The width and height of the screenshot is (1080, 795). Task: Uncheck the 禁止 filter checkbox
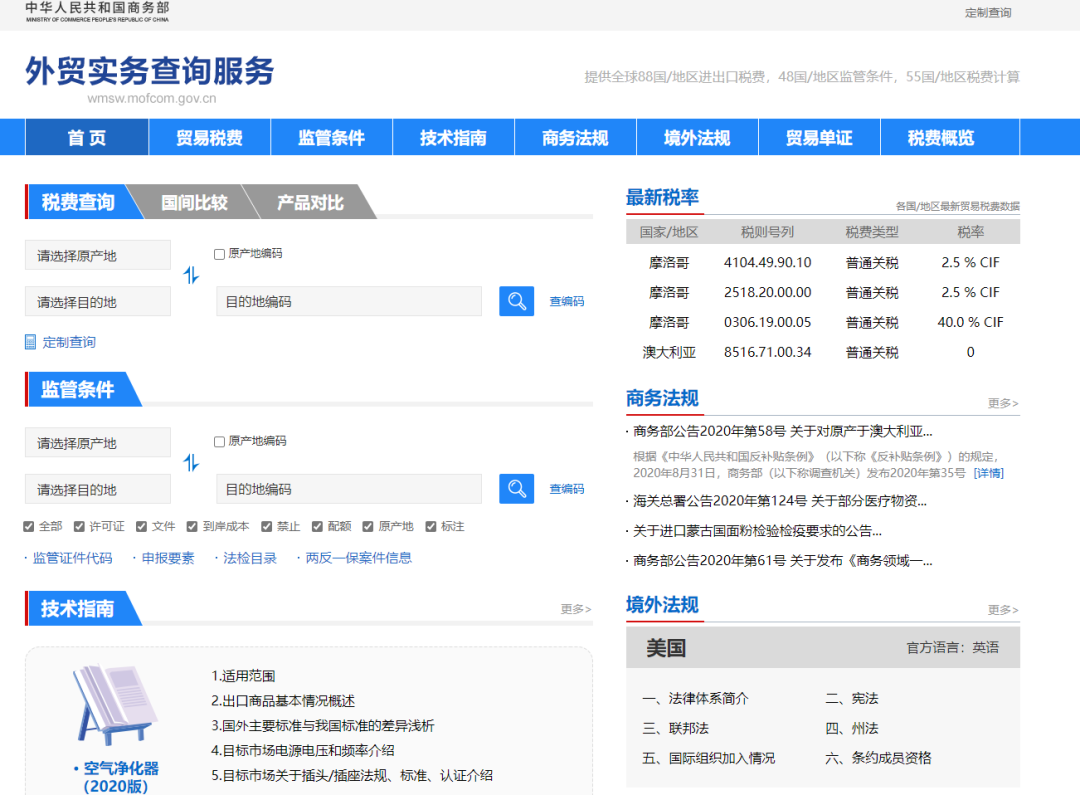click(267, 527)
